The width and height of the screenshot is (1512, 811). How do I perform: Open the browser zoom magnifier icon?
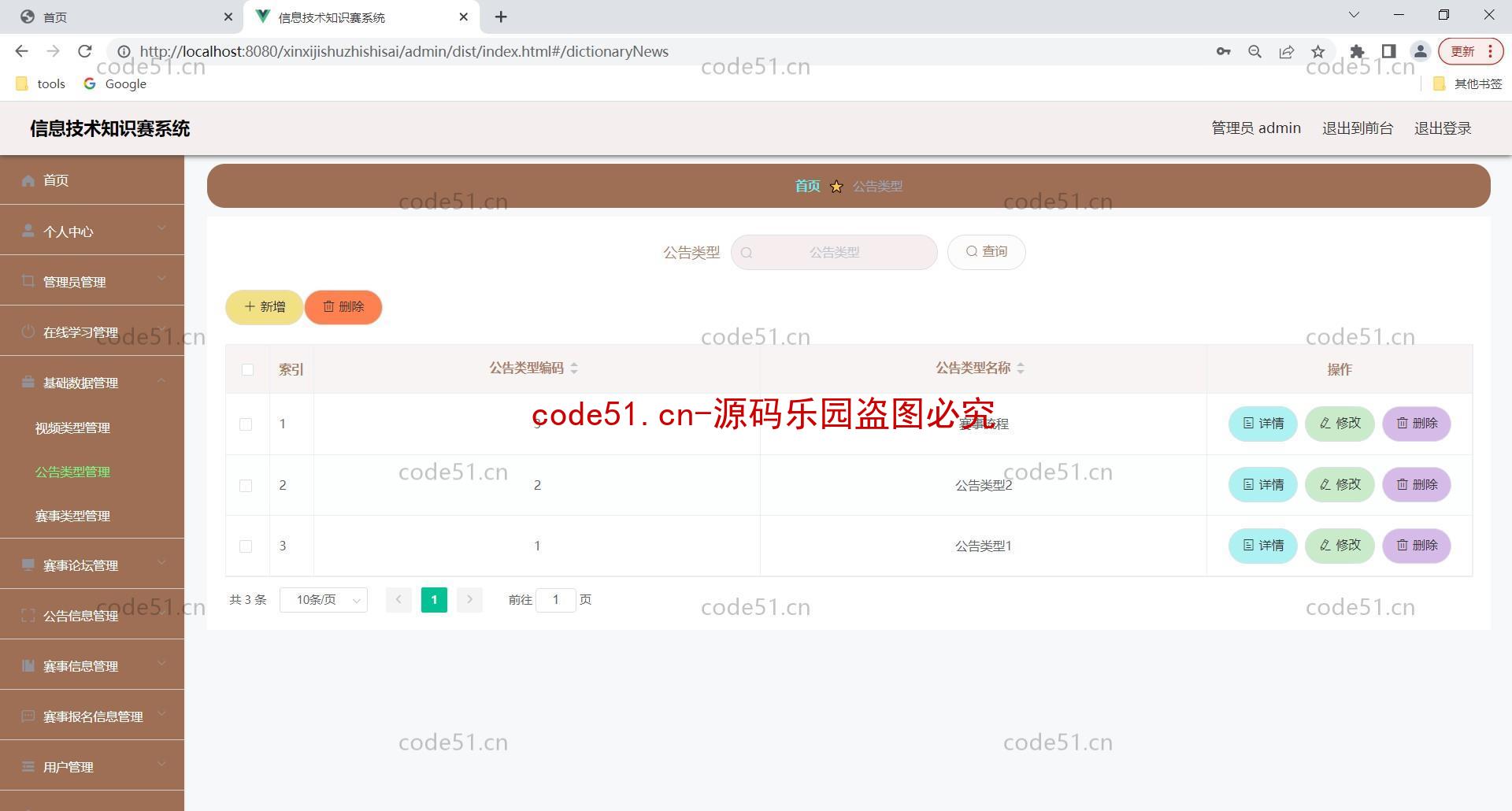1255,51
